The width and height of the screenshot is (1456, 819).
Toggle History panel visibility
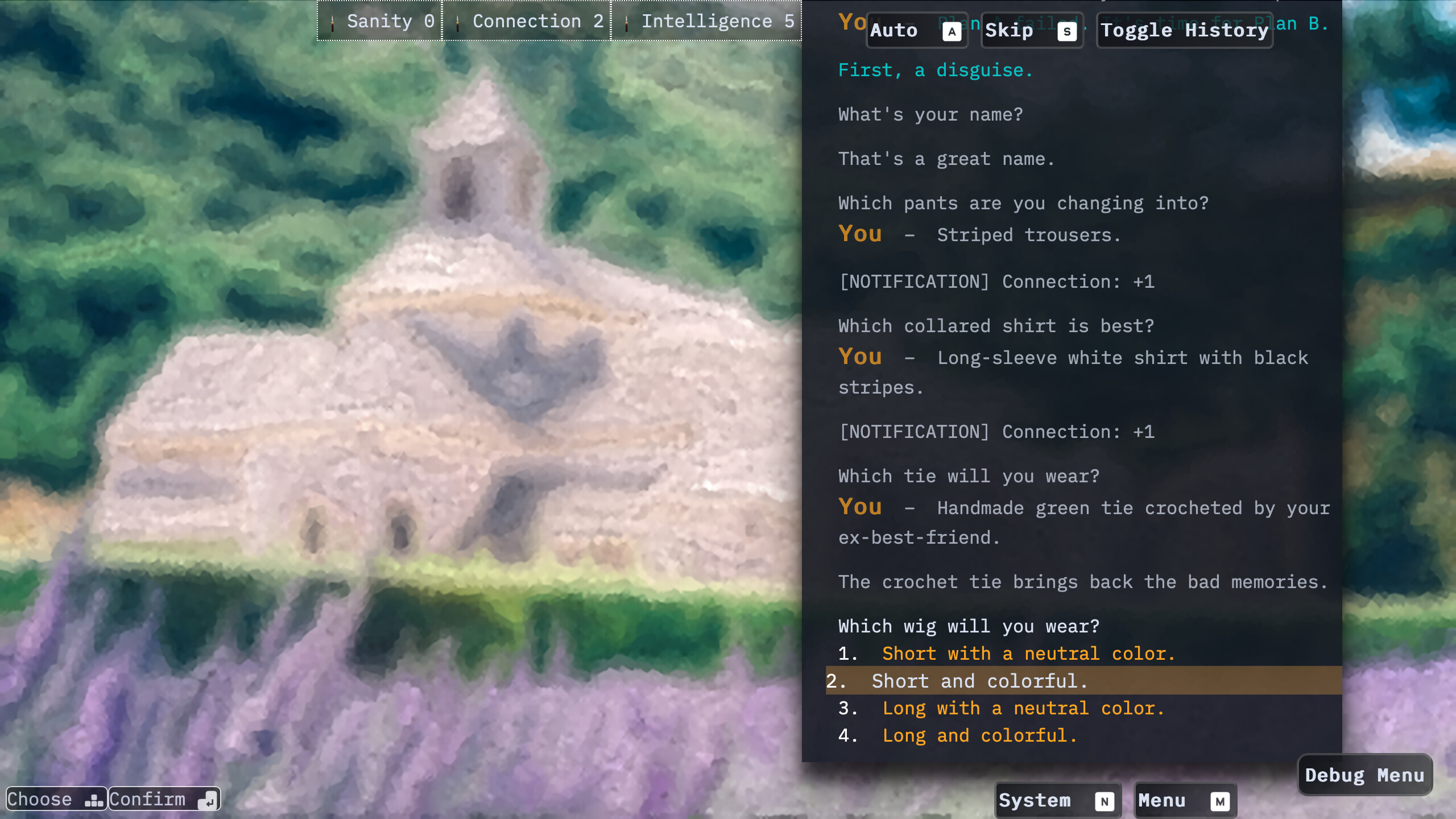1184,30
